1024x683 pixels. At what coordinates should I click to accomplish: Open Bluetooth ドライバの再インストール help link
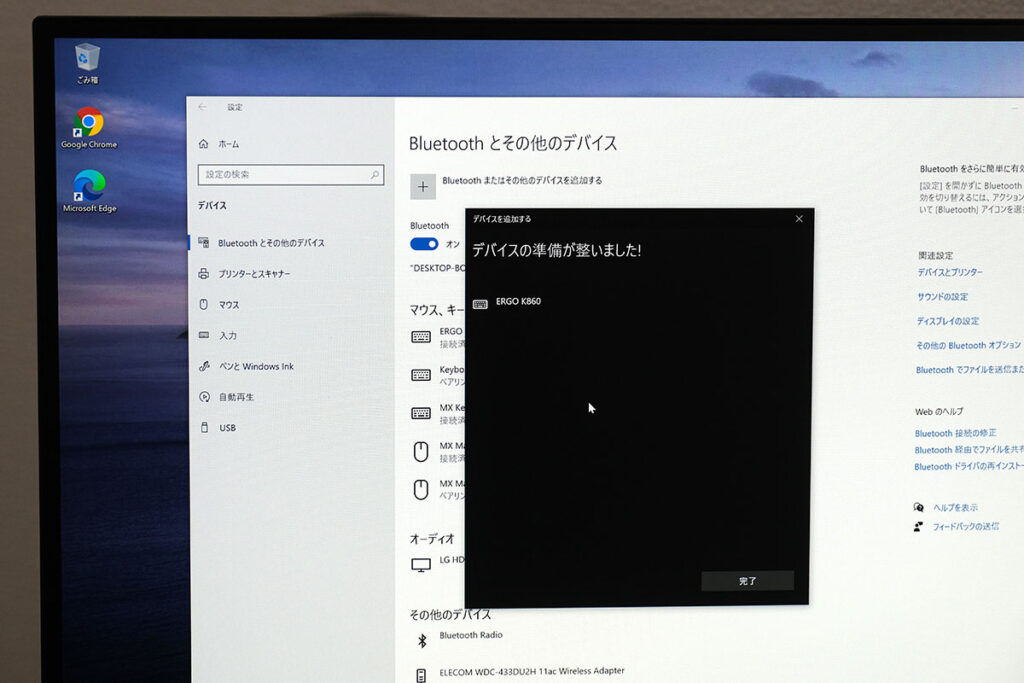(968, 466)
